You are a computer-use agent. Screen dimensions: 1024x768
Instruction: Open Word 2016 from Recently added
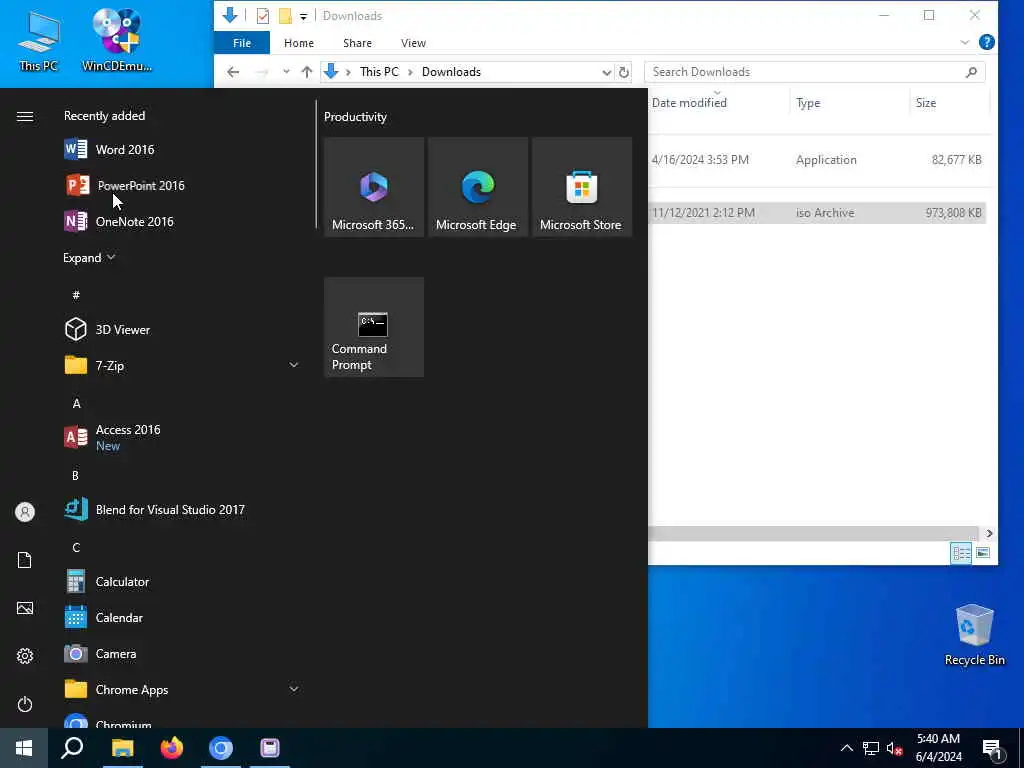click(183, 150)
